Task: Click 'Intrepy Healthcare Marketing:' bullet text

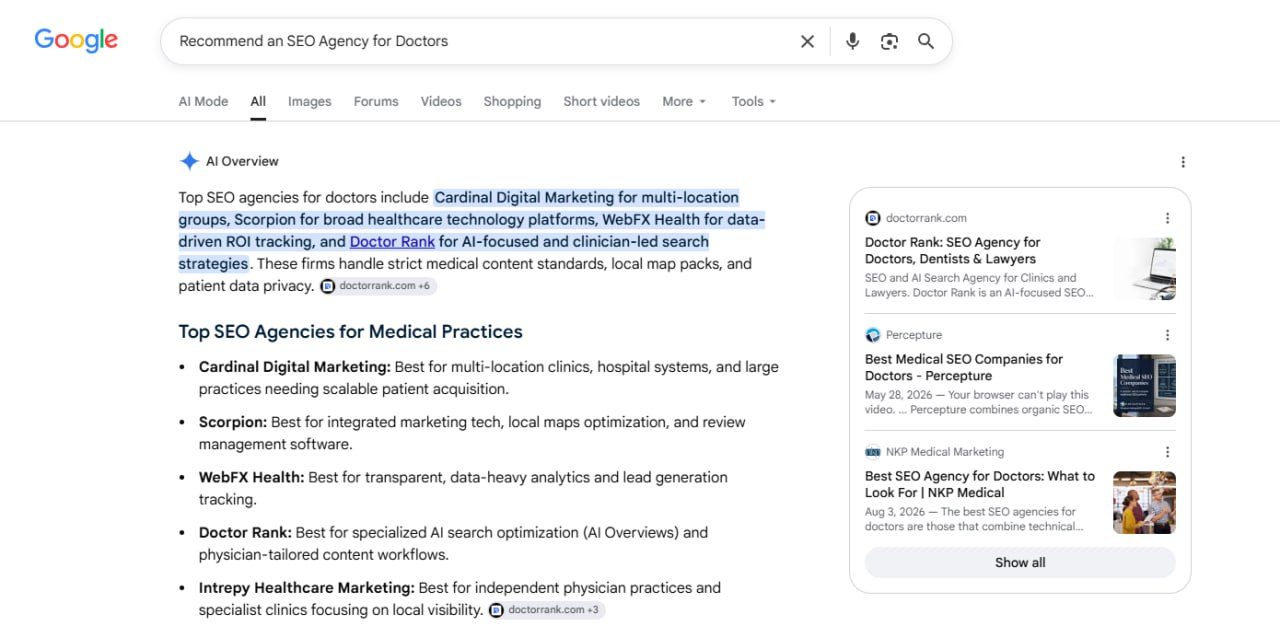Action: pos(307,587)
